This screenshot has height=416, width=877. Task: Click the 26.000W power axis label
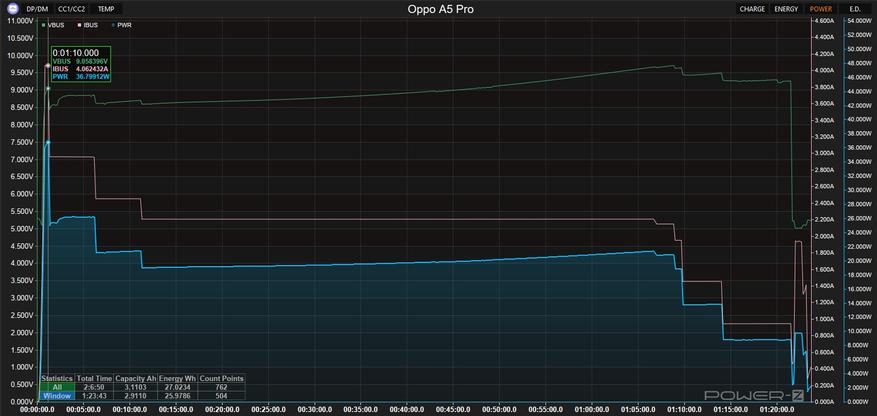pyautogui.click(x=860, y=219)
